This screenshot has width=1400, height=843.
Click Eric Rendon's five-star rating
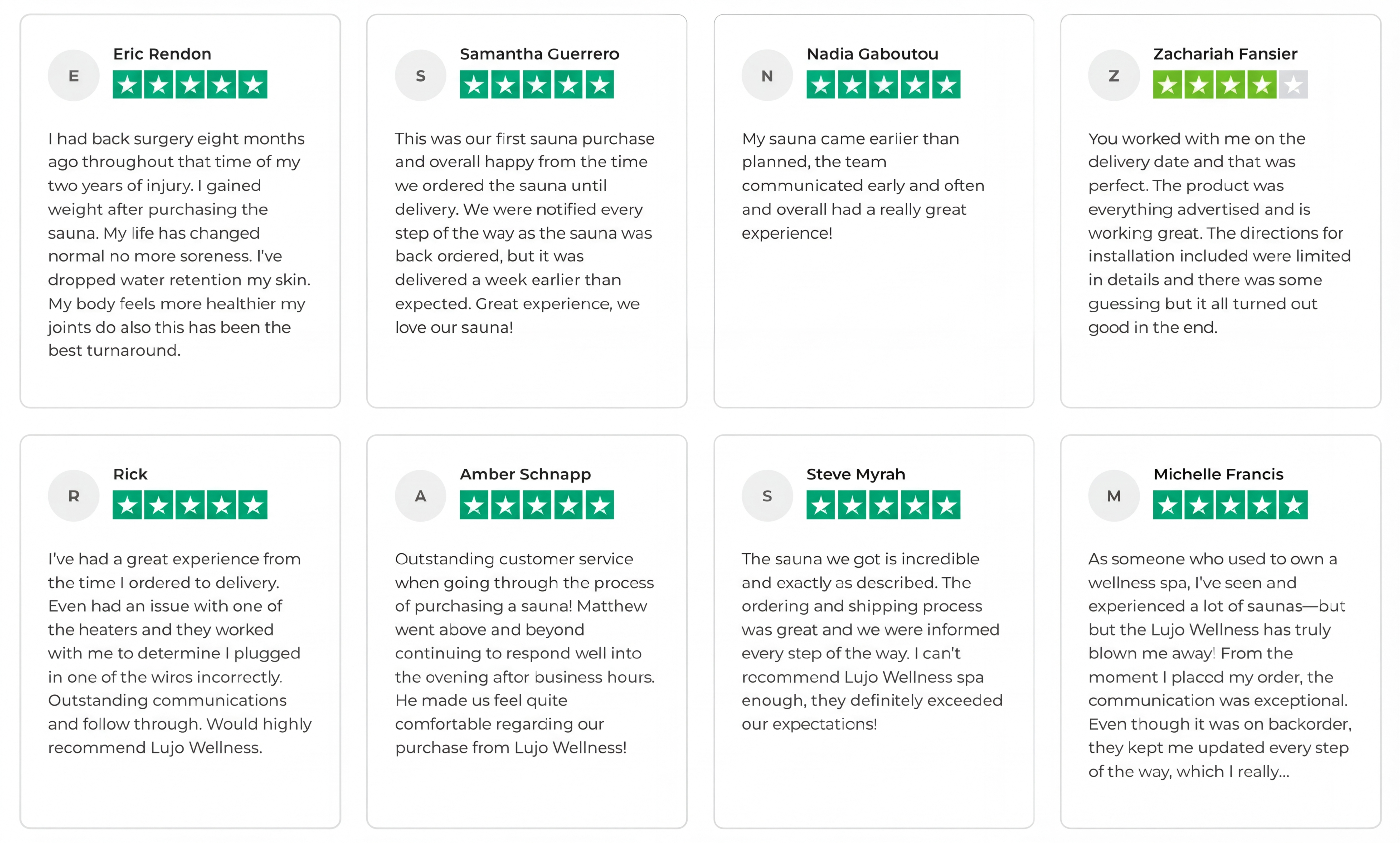190,85
